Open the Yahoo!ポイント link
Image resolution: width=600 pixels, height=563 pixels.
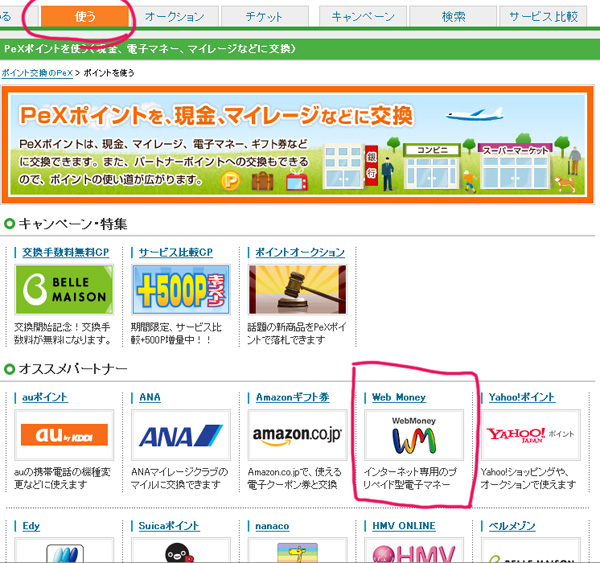[522, 397]
